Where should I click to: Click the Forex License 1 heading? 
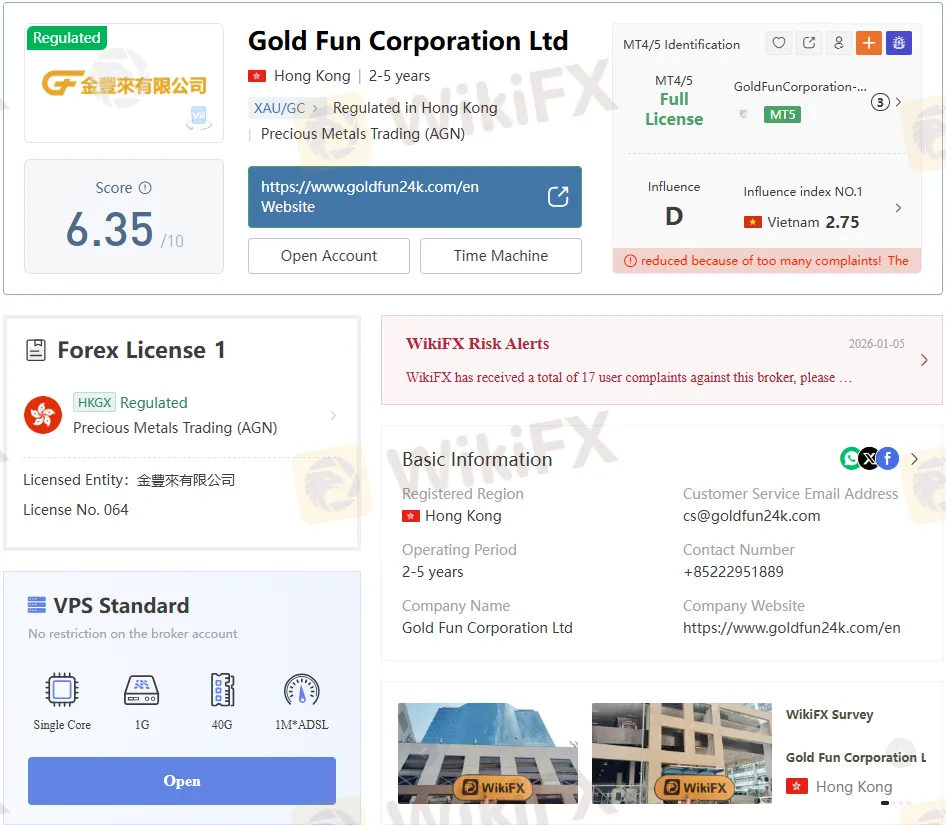141,350
